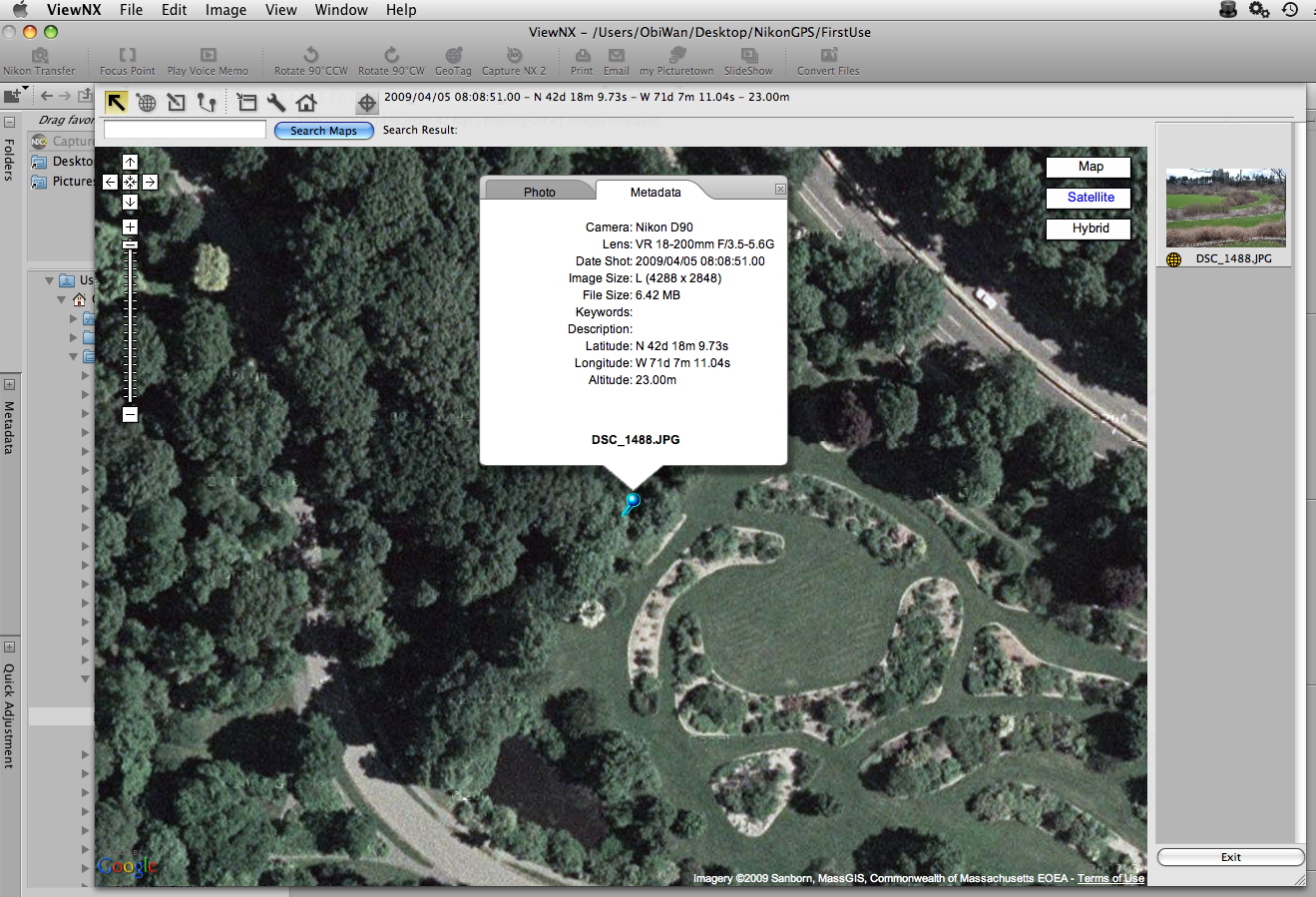
Task: Pan the map up with the arrow
Action: point(130,162)
